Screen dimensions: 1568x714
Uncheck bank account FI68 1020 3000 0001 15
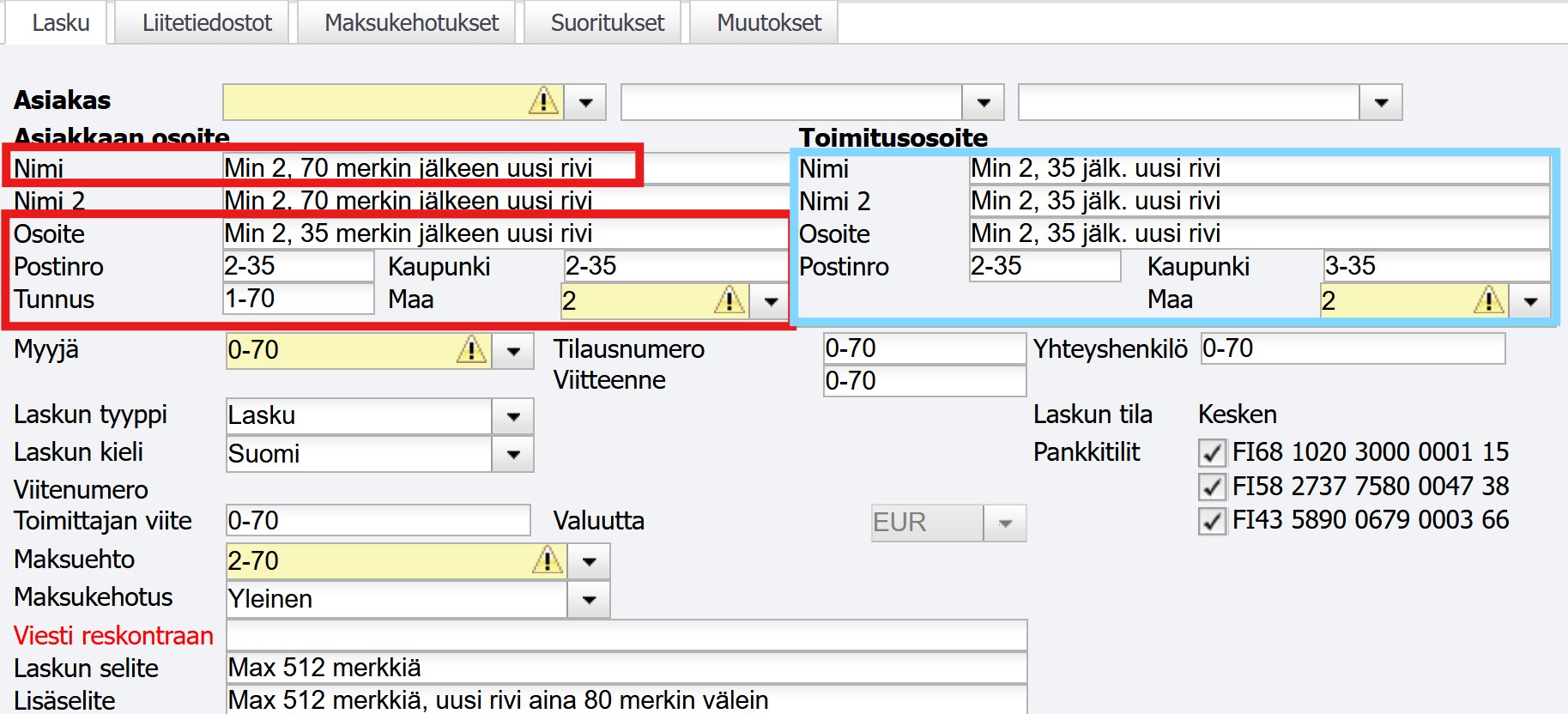[1211, 452]
